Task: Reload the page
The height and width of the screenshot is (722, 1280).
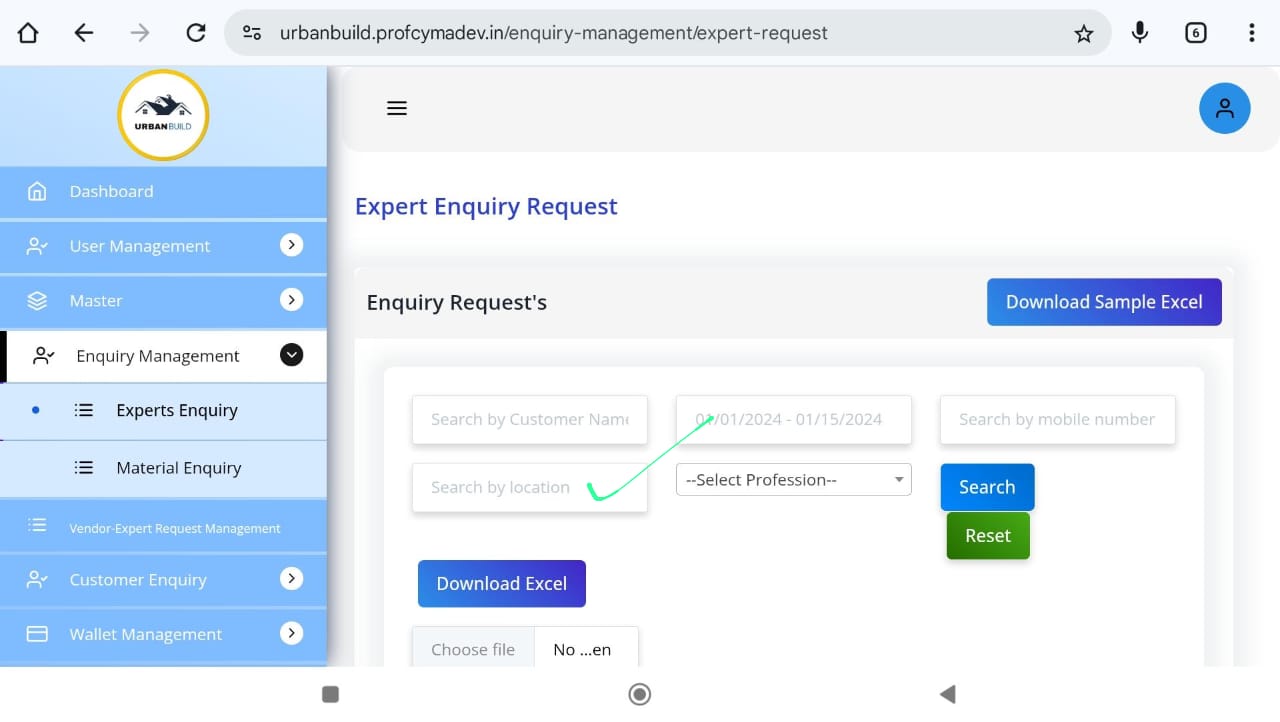Action: [196, 33]
